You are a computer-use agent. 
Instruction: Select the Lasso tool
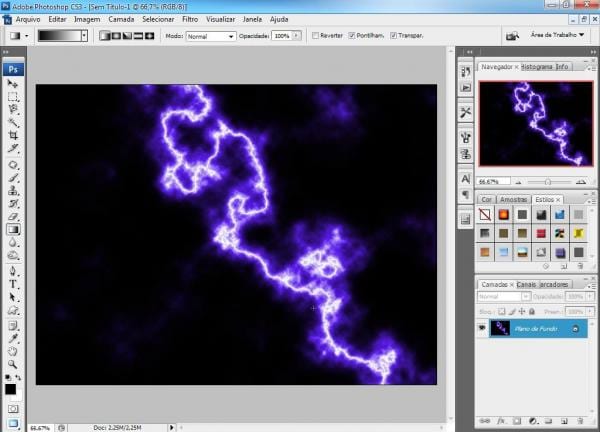[13, 109]
